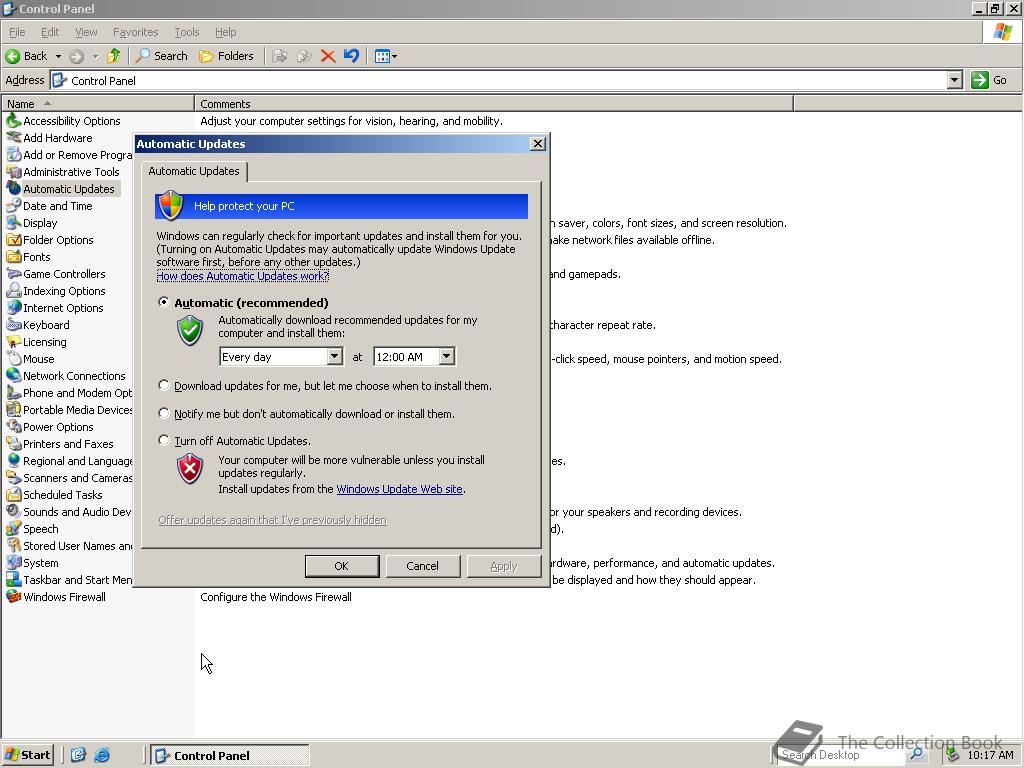Select Turn off Automatic Updates option
This screenshot has height=768, width=1024.
(164, 440)
